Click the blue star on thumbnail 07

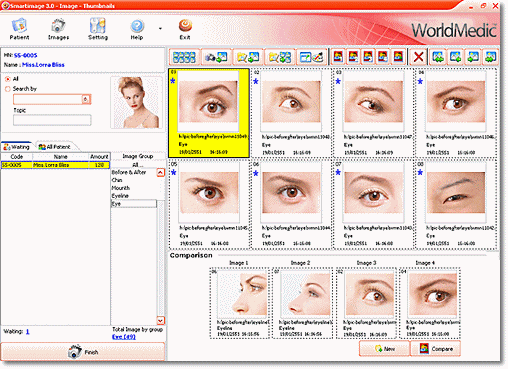coord(338,172)
